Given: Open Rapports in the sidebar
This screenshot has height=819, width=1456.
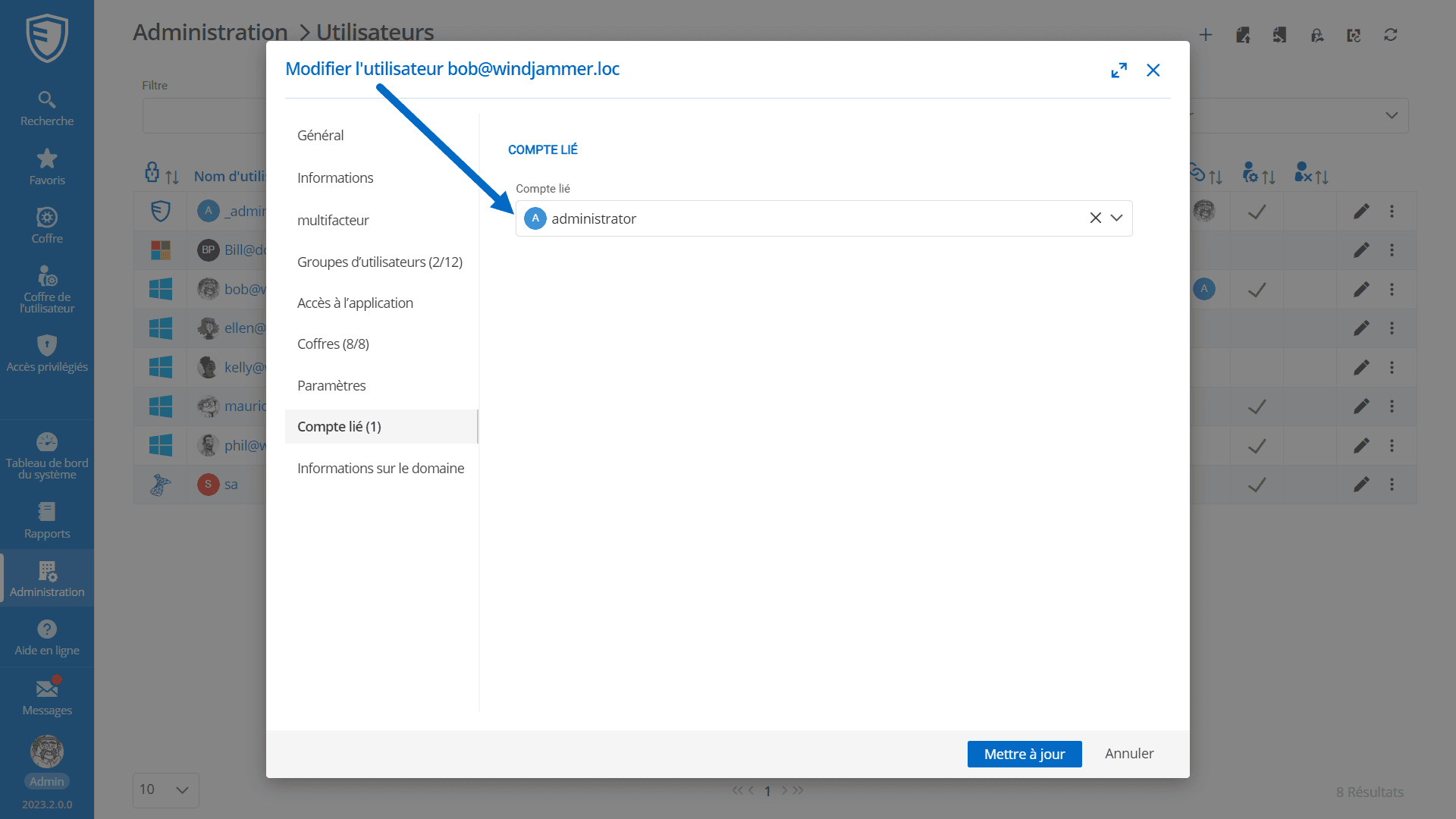Looking at the screenshot, I should (x=47, y=520).
